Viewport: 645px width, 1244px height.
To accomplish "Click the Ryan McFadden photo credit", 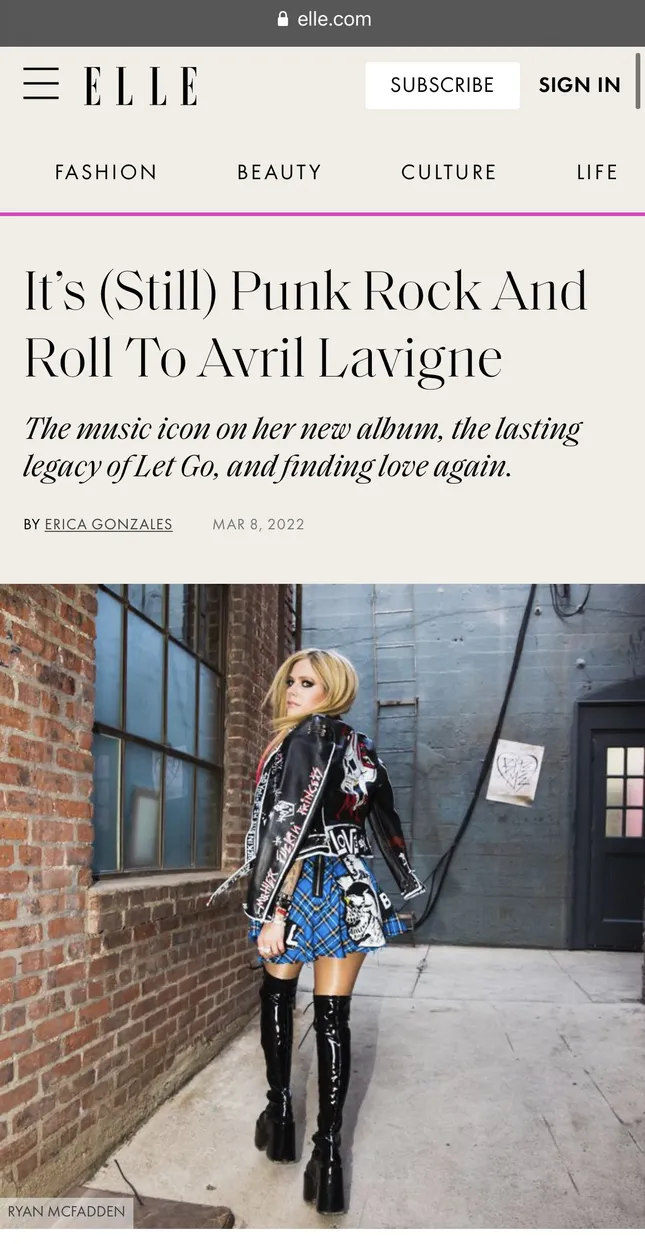I will pos(66,1212).
